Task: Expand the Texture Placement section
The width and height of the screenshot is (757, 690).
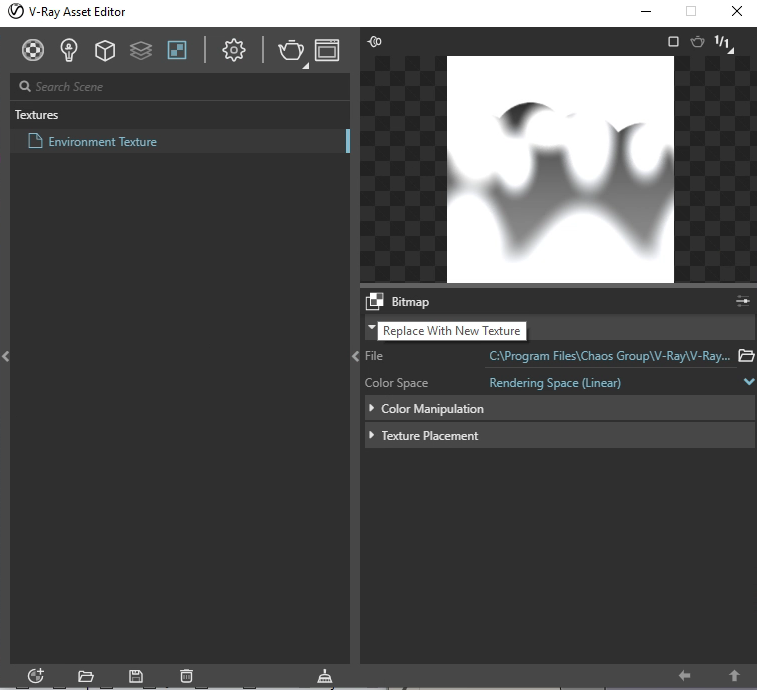Action: click(429, 436)
